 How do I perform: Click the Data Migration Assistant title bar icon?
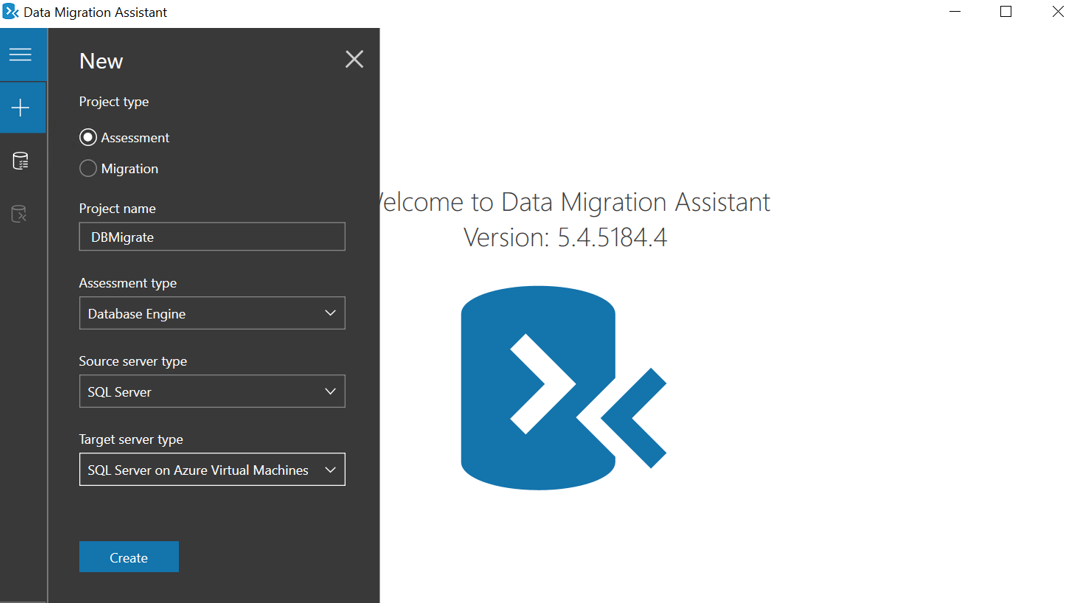click(10, 12)
